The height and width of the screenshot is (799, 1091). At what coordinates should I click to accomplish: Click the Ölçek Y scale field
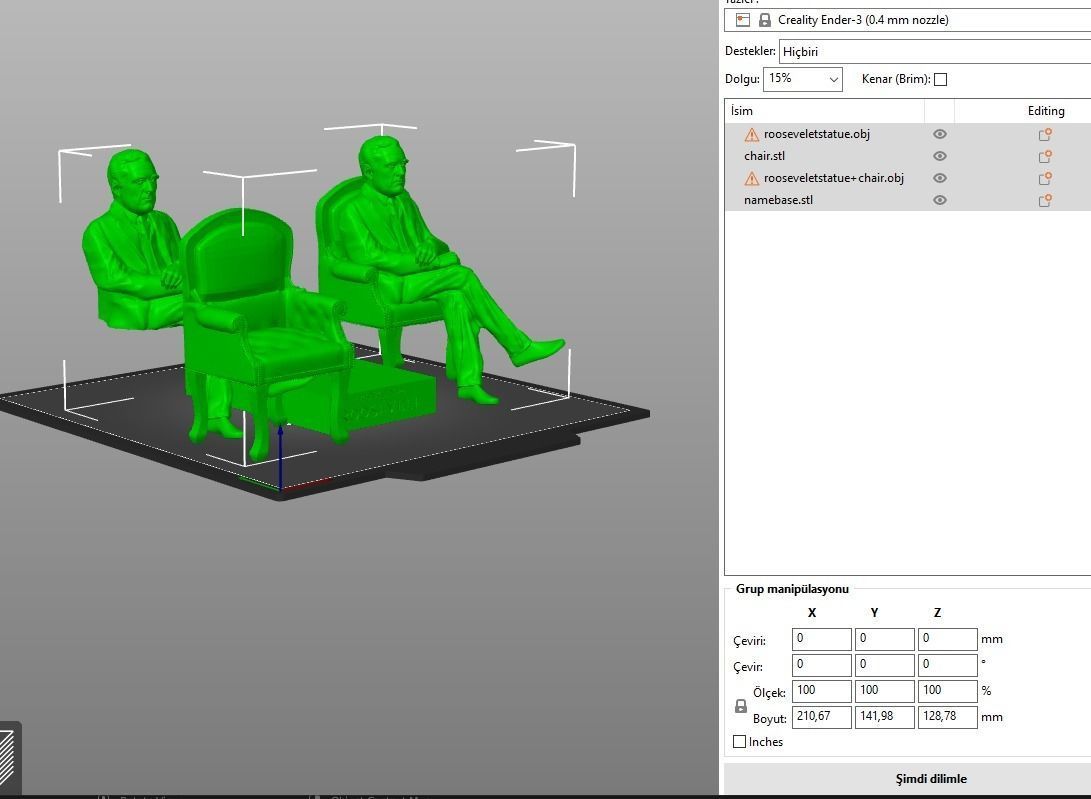(x=884, y=691)
